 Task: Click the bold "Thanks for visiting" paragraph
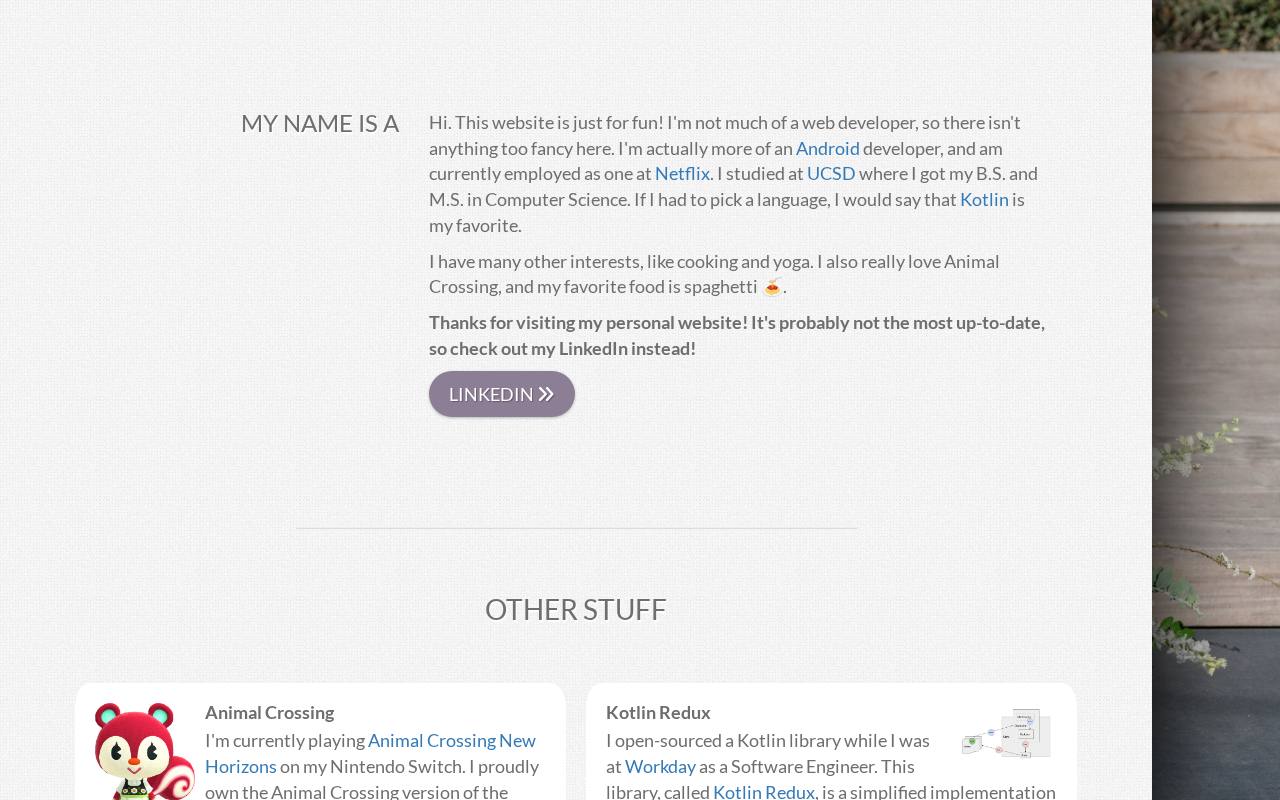[x=736, y=335]
